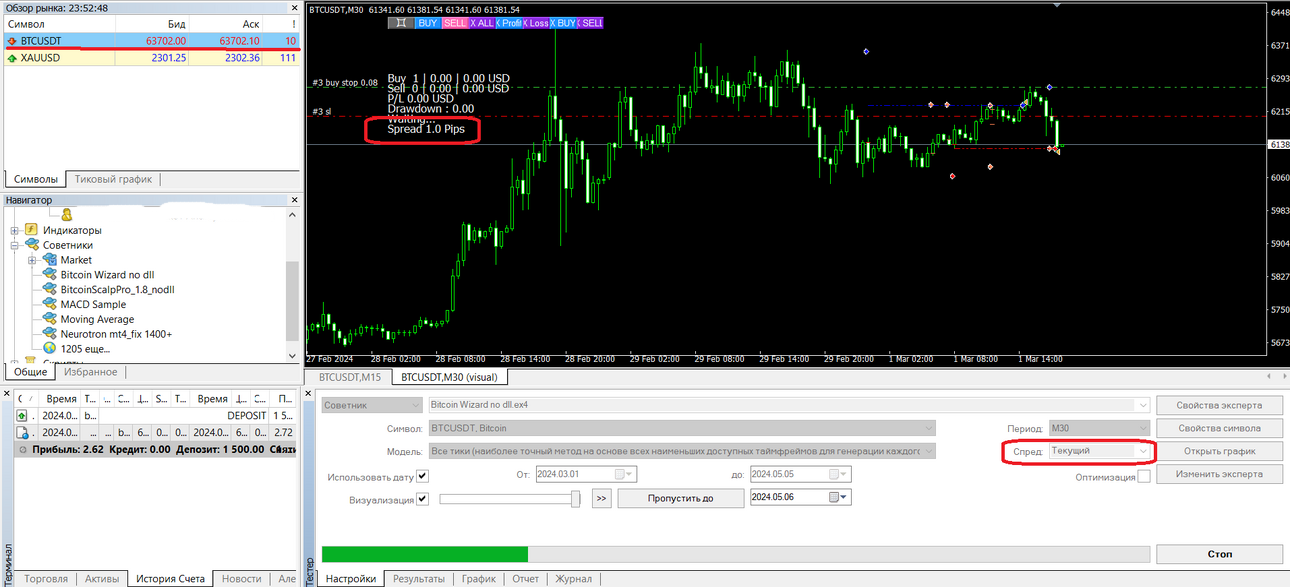Expand the Индикаторы tree node

click(15, 230)
